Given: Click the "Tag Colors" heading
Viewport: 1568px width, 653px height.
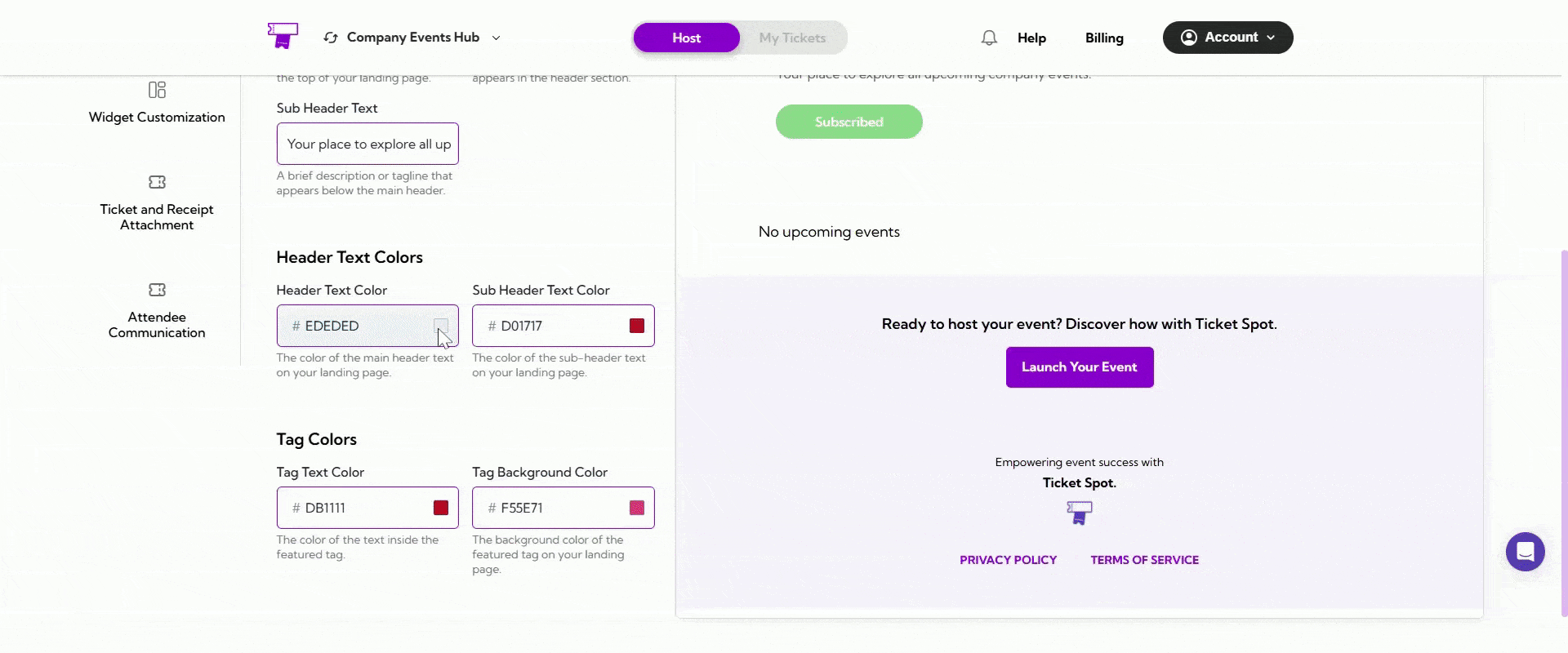Looking at the screenshot, I should click(316, 439).
